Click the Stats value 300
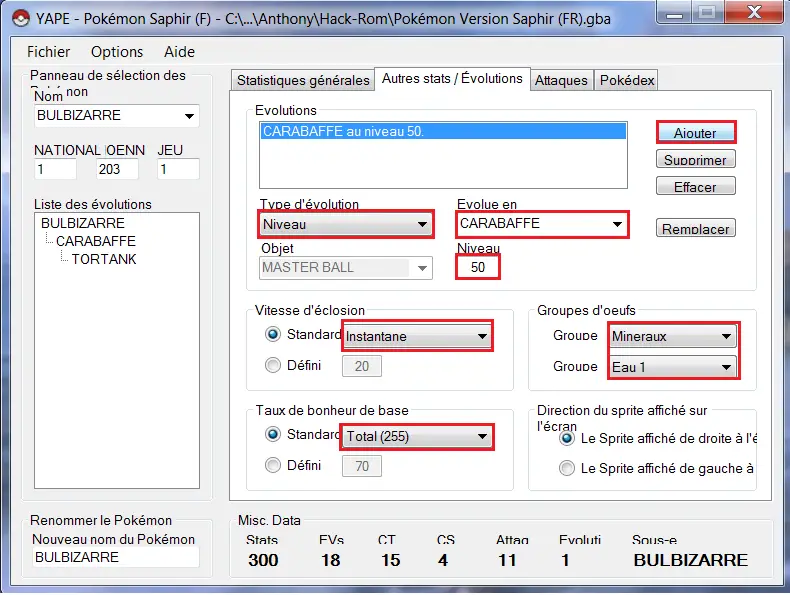The width and height of the screenshot is (790, 595). tap(263, 560)
